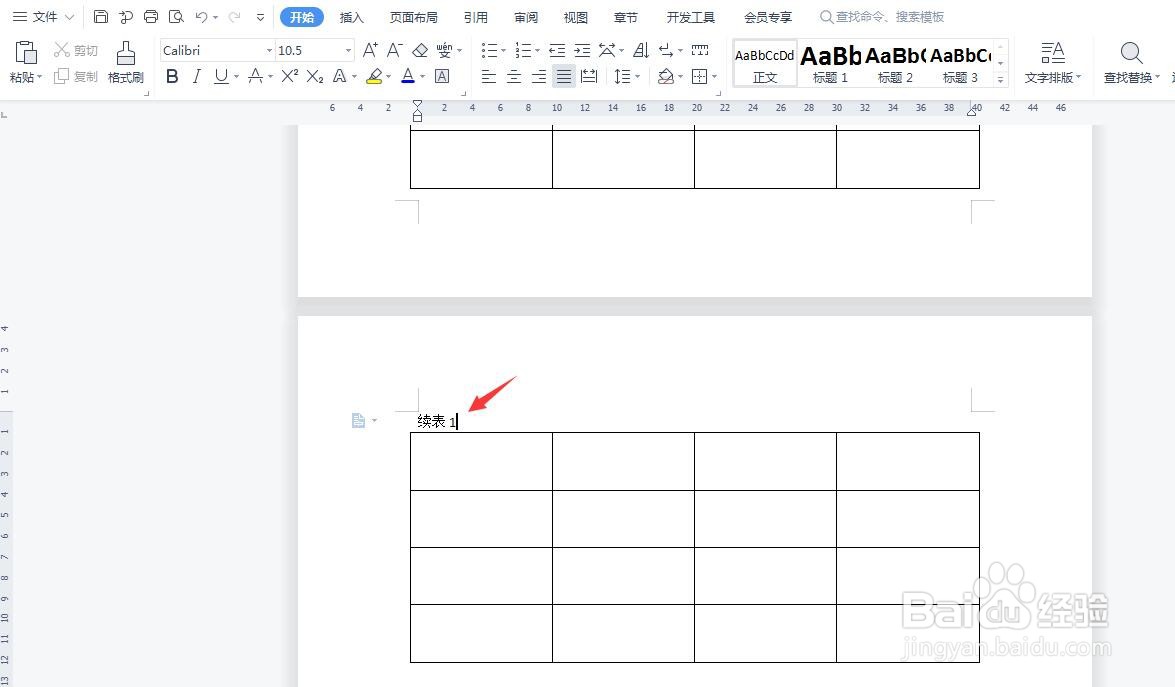Align text right

(x=539, y=76)
